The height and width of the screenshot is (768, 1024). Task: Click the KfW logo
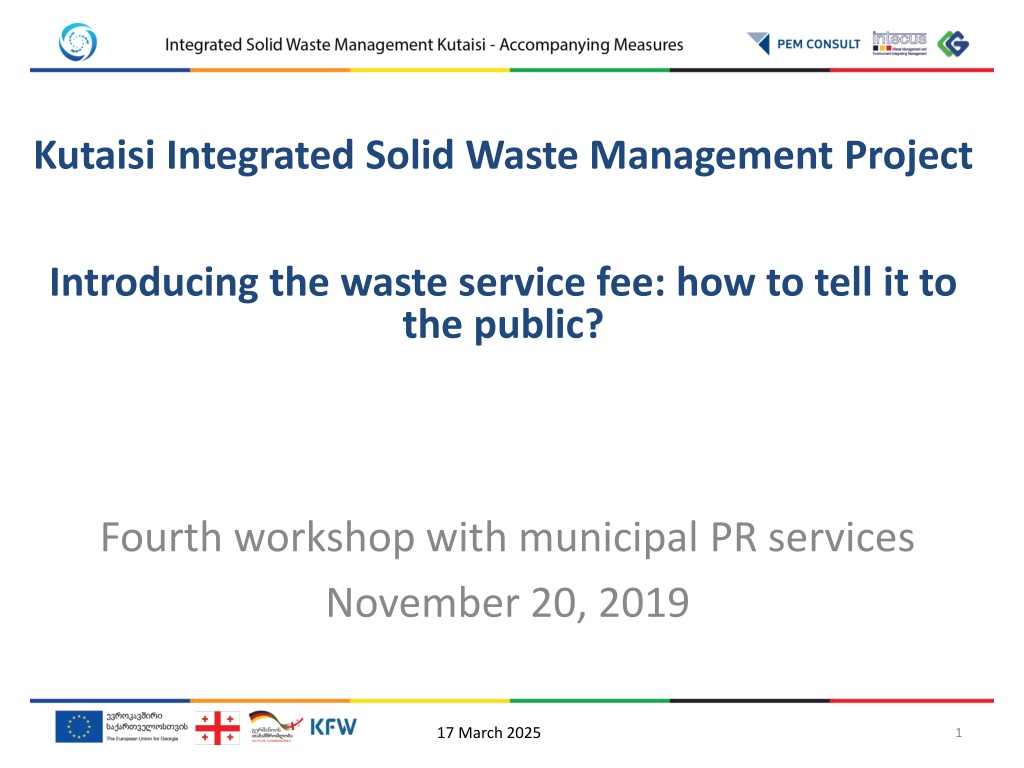point(333,727)
